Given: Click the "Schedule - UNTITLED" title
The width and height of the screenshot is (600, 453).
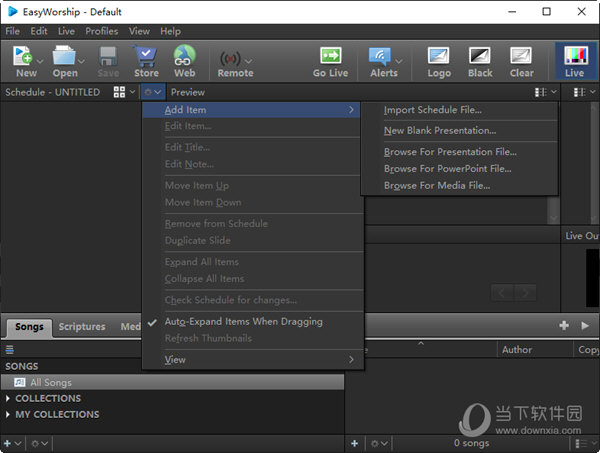Looking at the screenshot, I should coord(52,92).
